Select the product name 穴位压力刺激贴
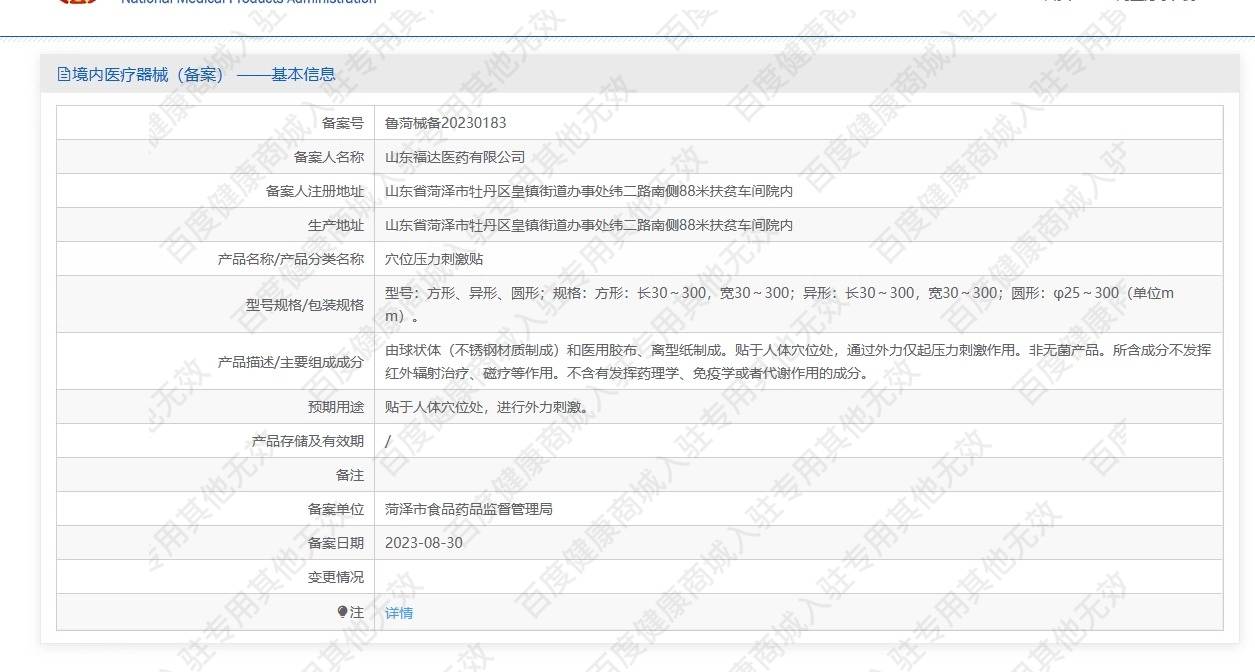1255x672 pixels. (x=434, y=259)
